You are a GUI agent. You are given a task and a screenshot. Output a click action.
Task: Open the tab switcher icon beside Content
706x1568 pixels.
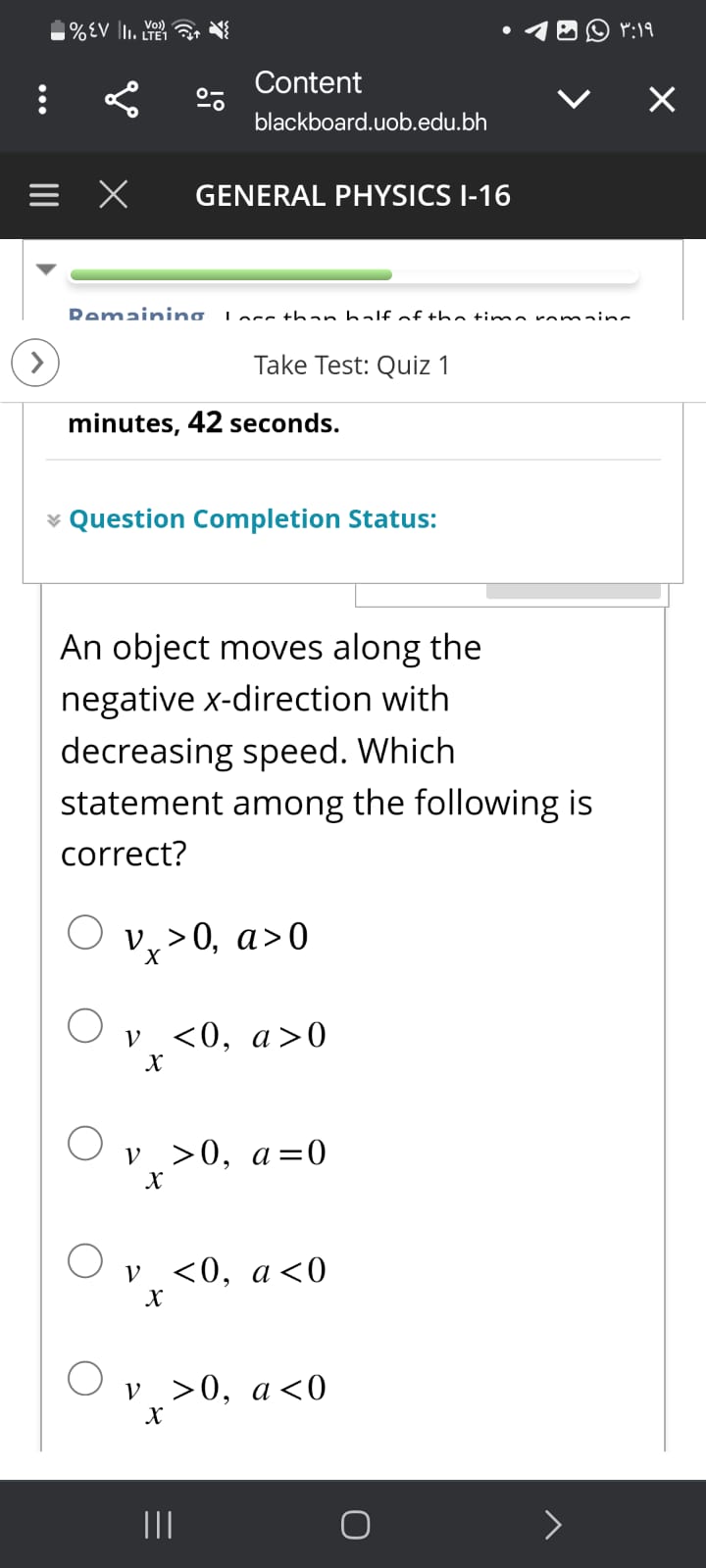210,99
